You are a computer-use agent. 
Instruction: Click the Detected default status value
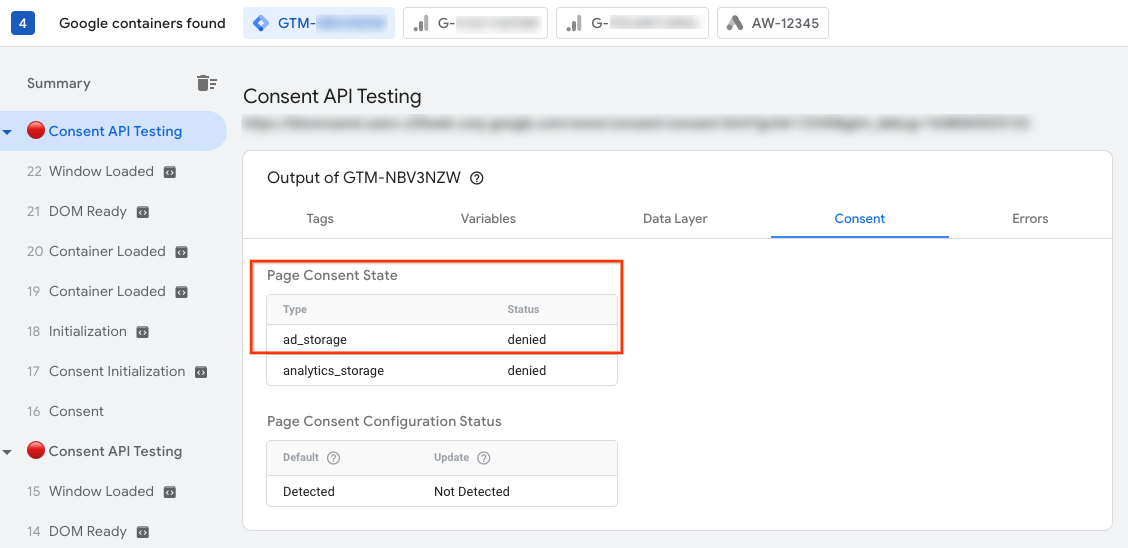click(x=309, y=492)
